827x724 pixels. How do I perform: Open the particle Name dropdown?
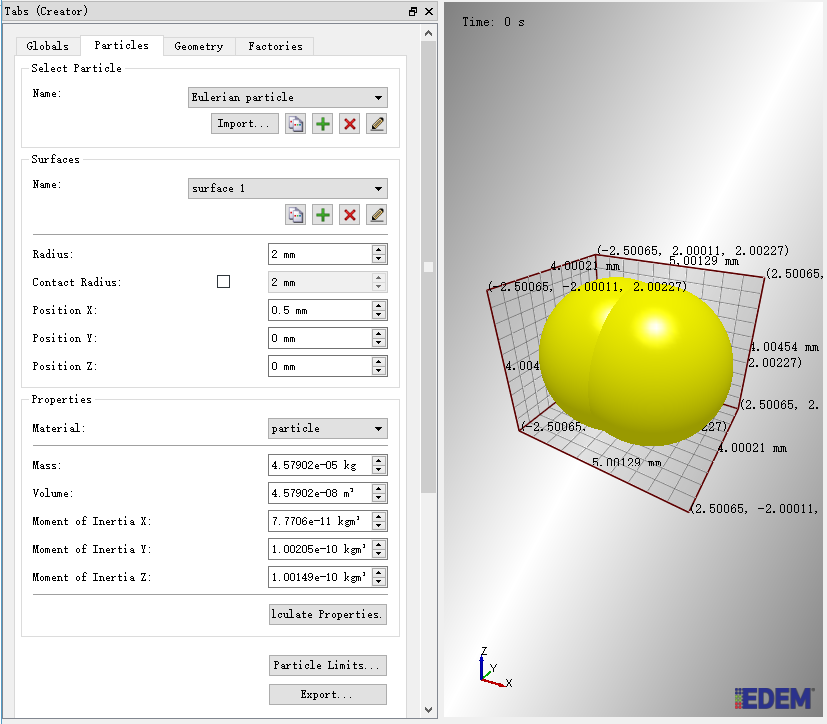(287, 98)
